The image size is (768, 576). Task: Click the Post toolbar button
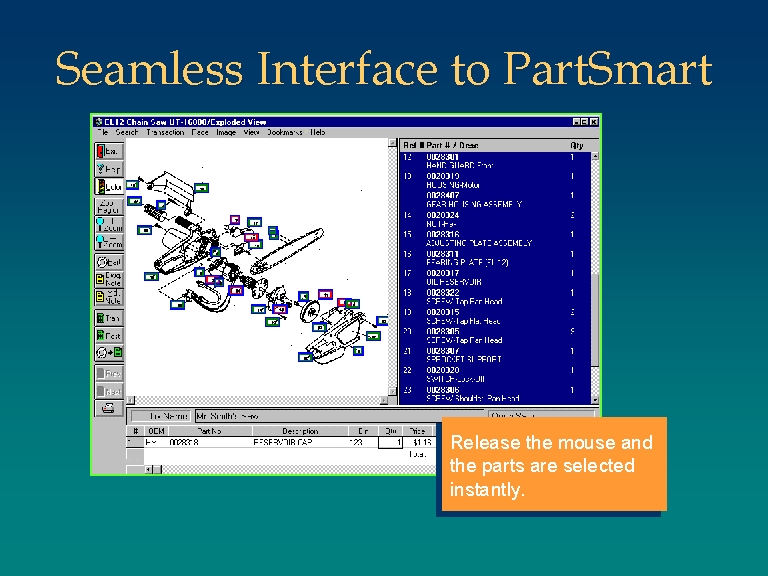(x=109, y=336)
